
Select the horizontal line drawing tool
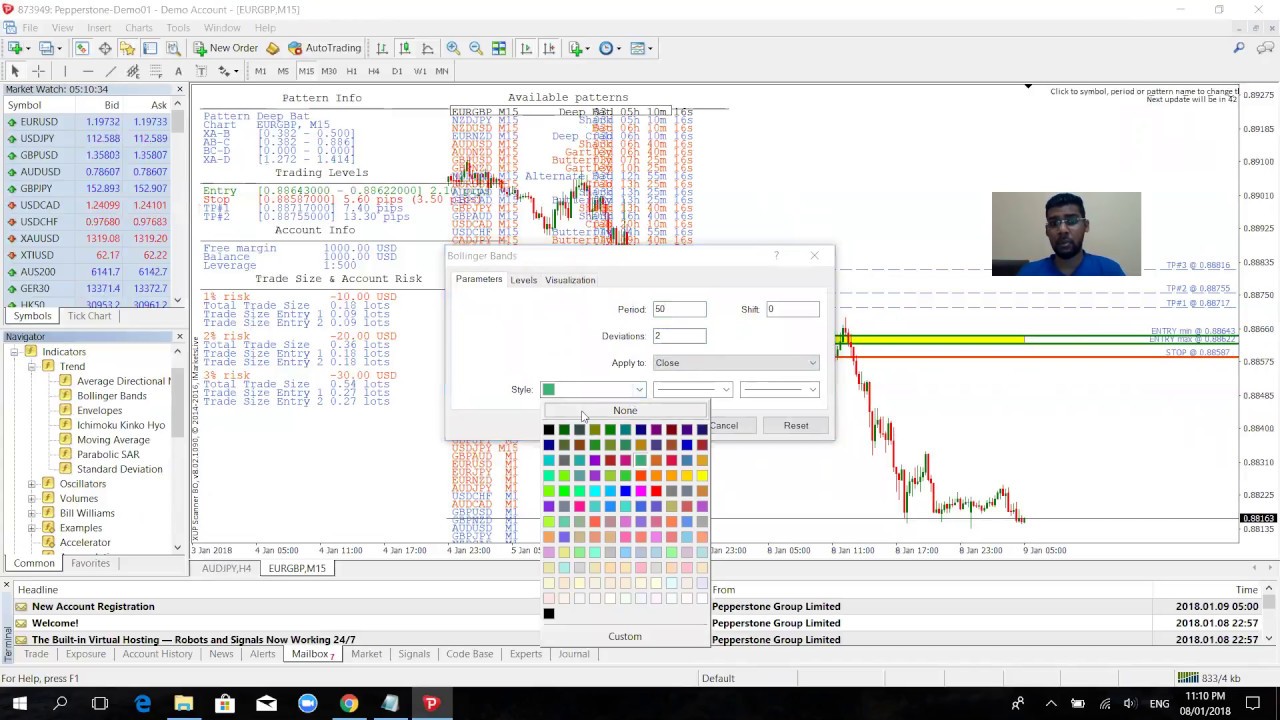[89, 71]
